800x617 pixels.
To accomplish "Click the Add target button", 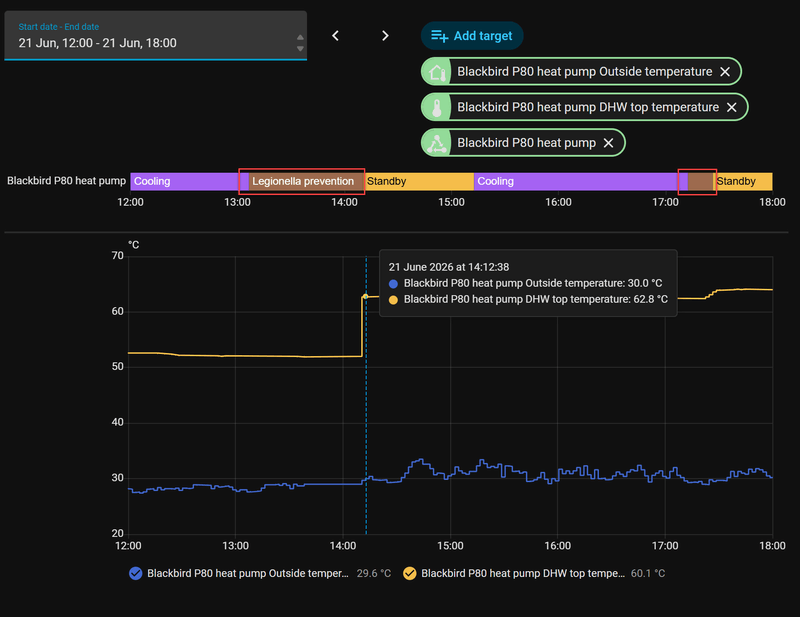I will [x=472, y=36].
